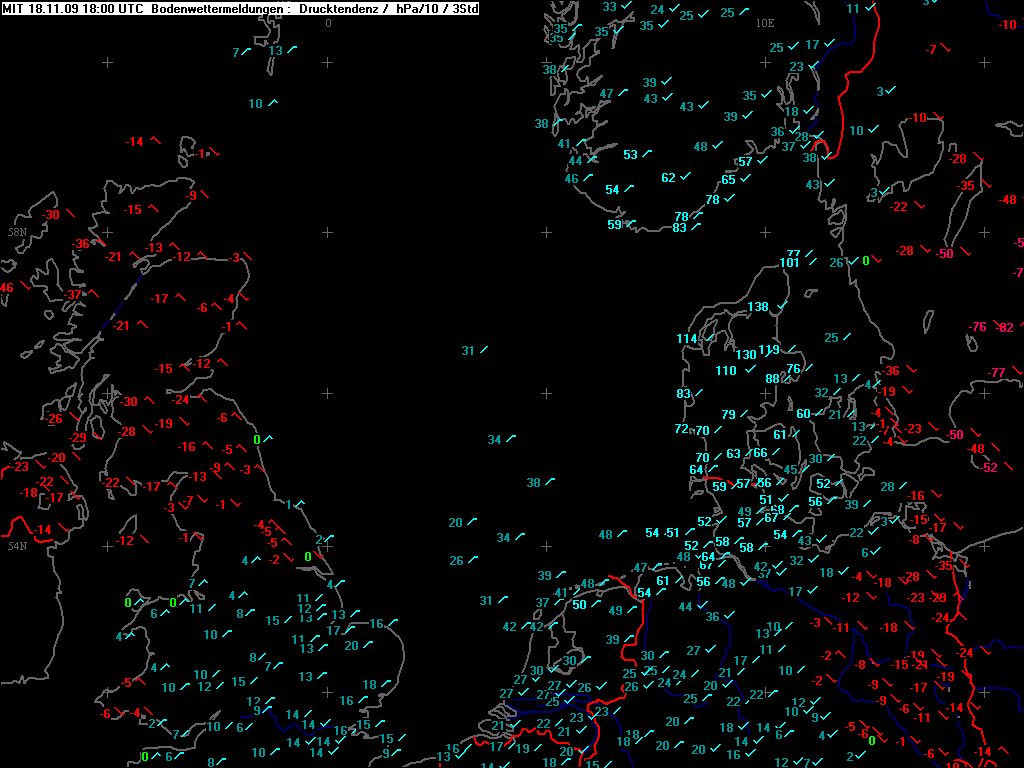Click the 110 tendency value
The image size is (1024, 768).
tap(726, 370)
